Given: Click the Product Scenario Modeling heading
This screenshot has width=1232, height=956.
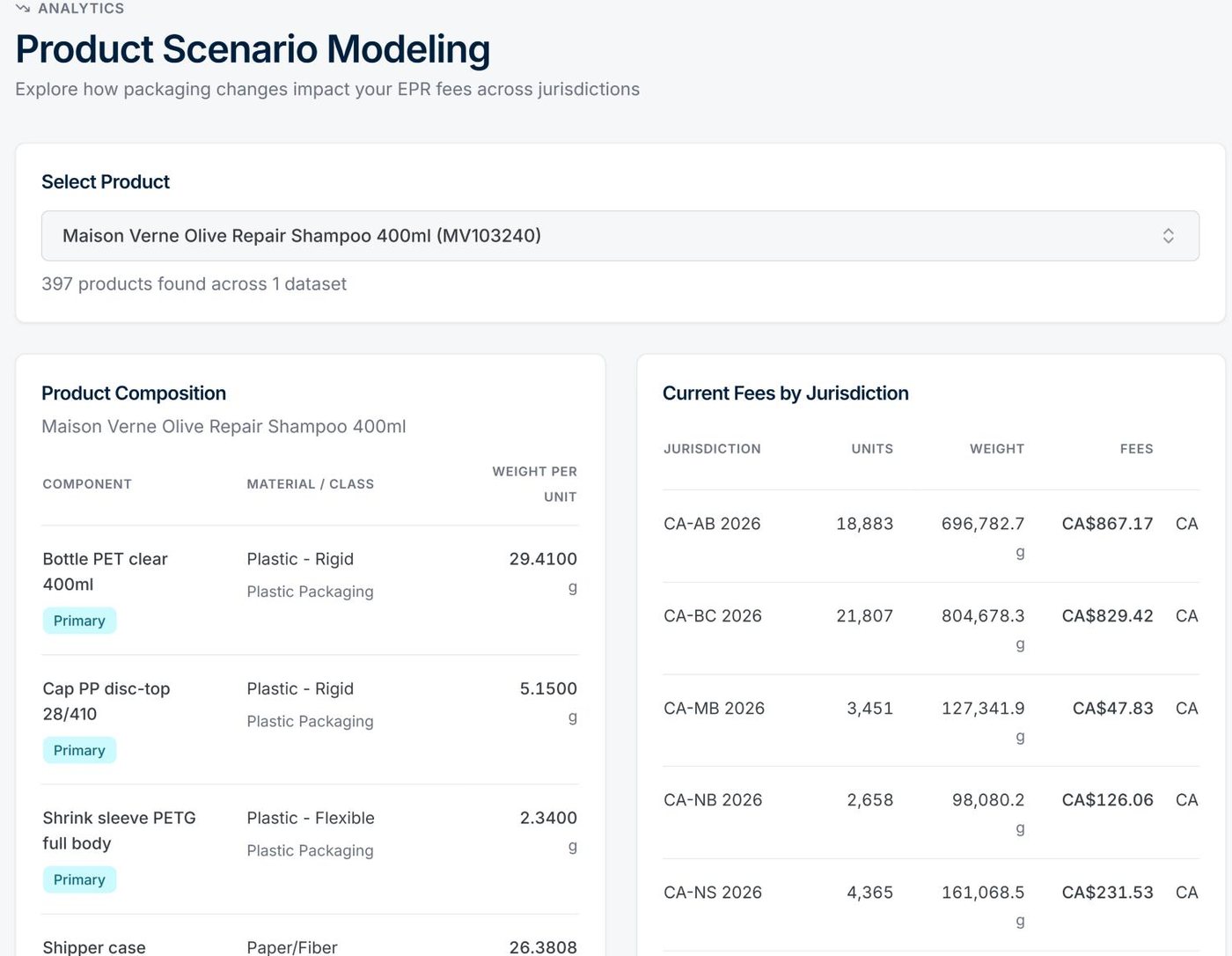Looking at the screenshot, I should coord(253,49).
